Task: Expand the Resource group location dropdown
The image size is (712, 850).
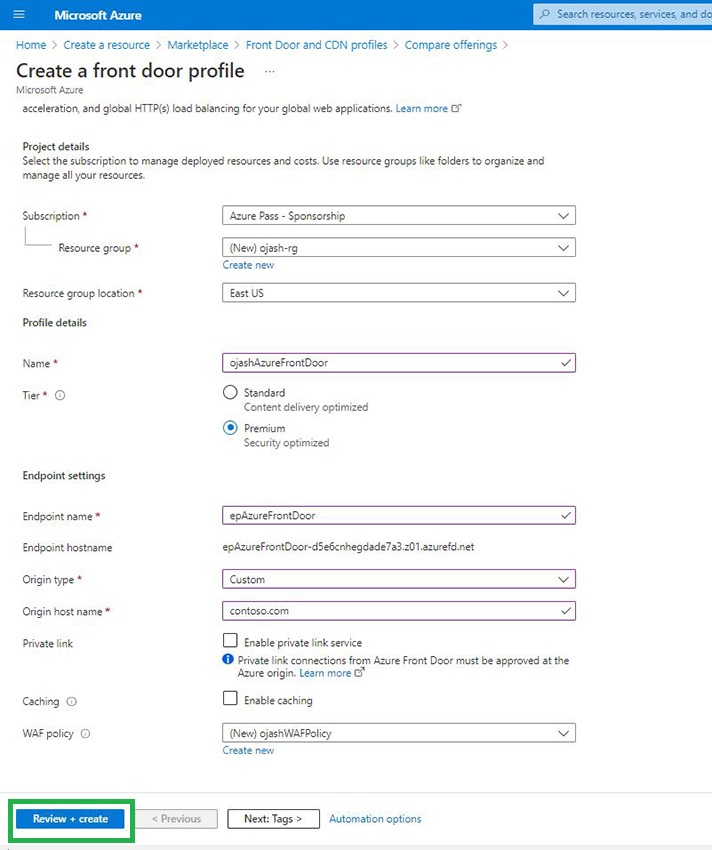Action: coord(398,293)
